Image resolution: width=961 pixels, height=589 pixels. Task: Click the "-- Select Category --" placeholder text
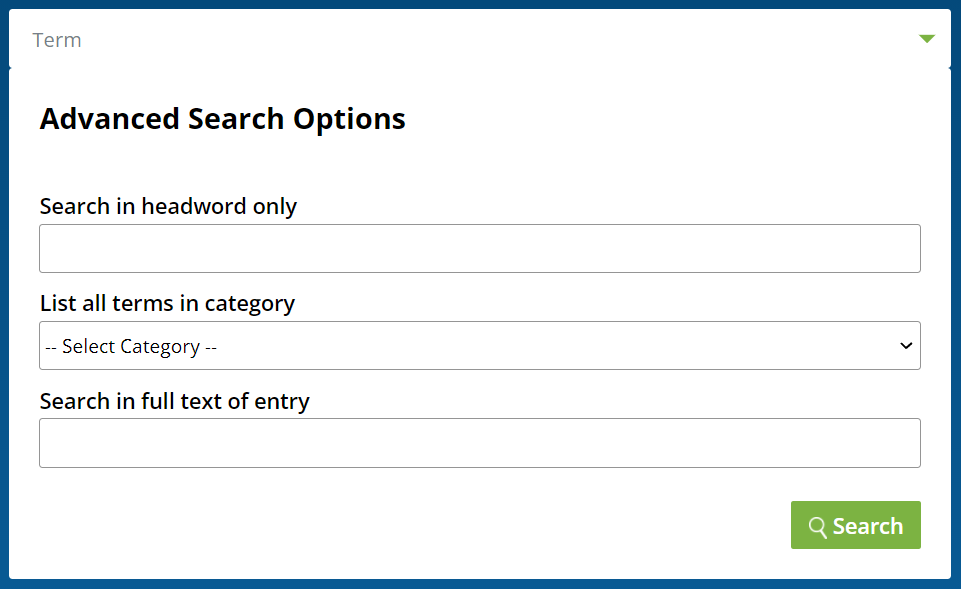(131, 347)
